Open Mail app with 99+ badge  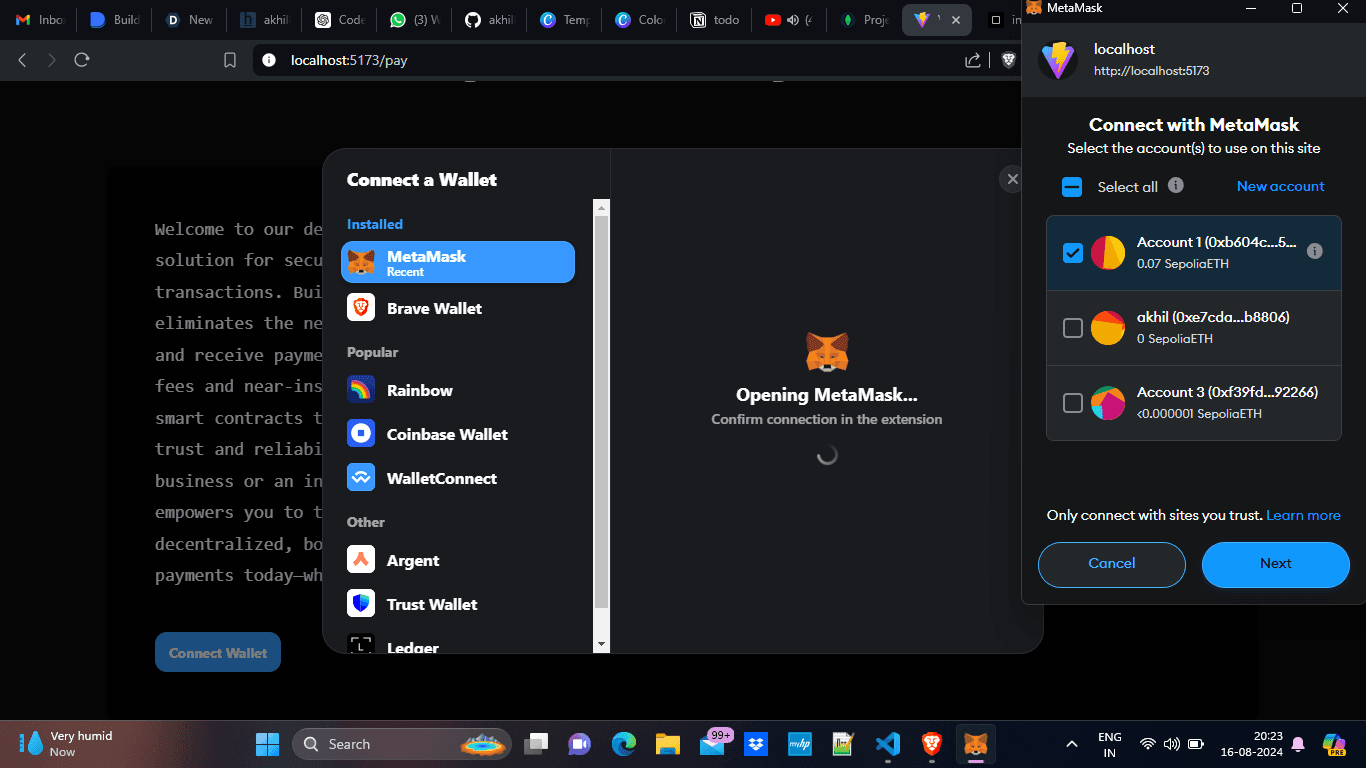[x=713, y=744]
